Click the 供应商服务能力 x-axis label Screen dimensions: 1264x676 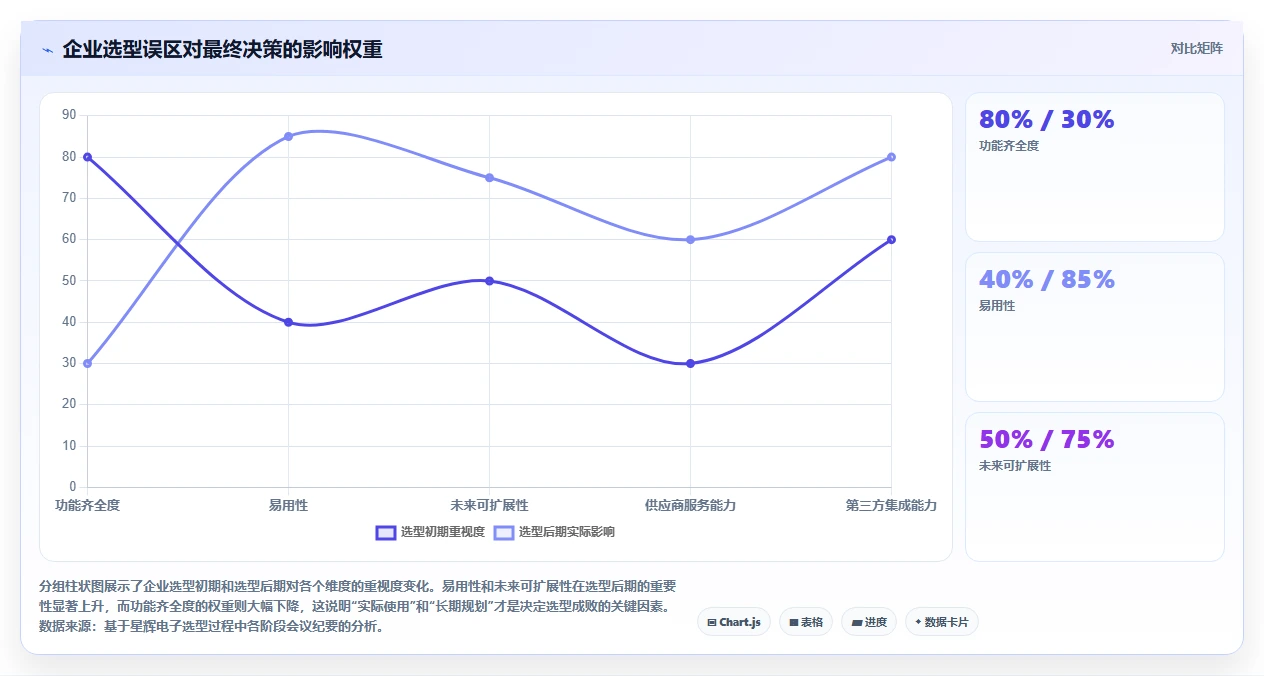click(x=690, y=506)
